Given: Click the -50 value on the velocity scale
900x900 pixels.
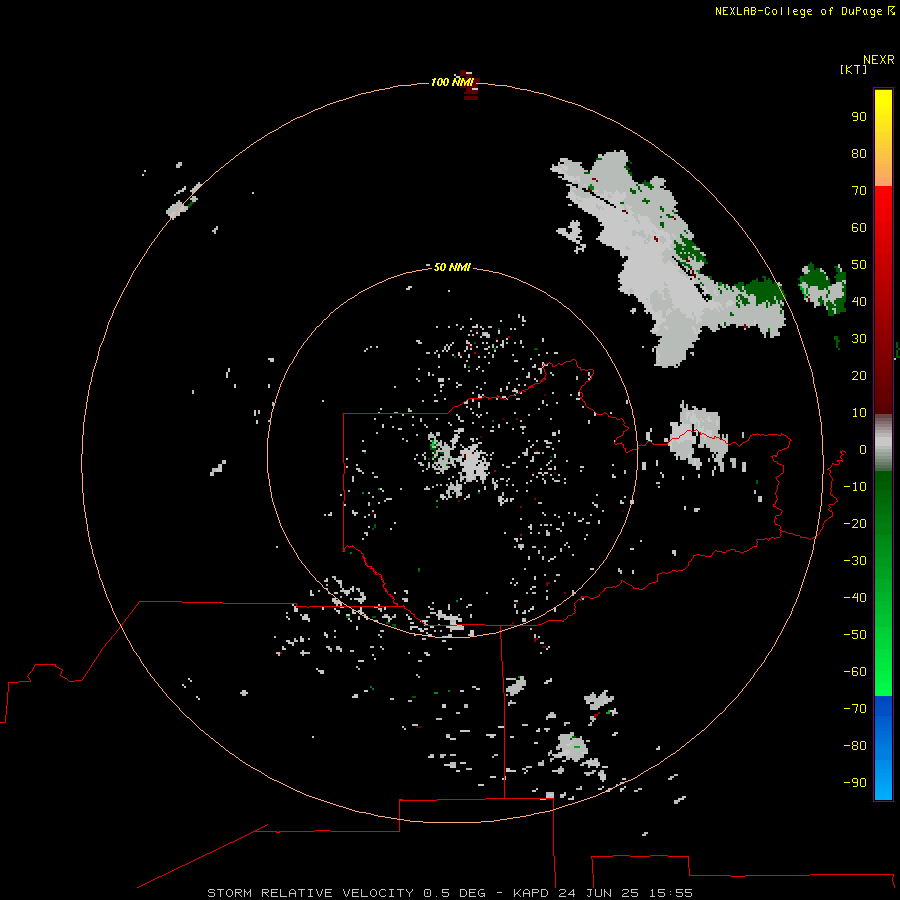Looking at the screenshot, I should click(855, 635).
